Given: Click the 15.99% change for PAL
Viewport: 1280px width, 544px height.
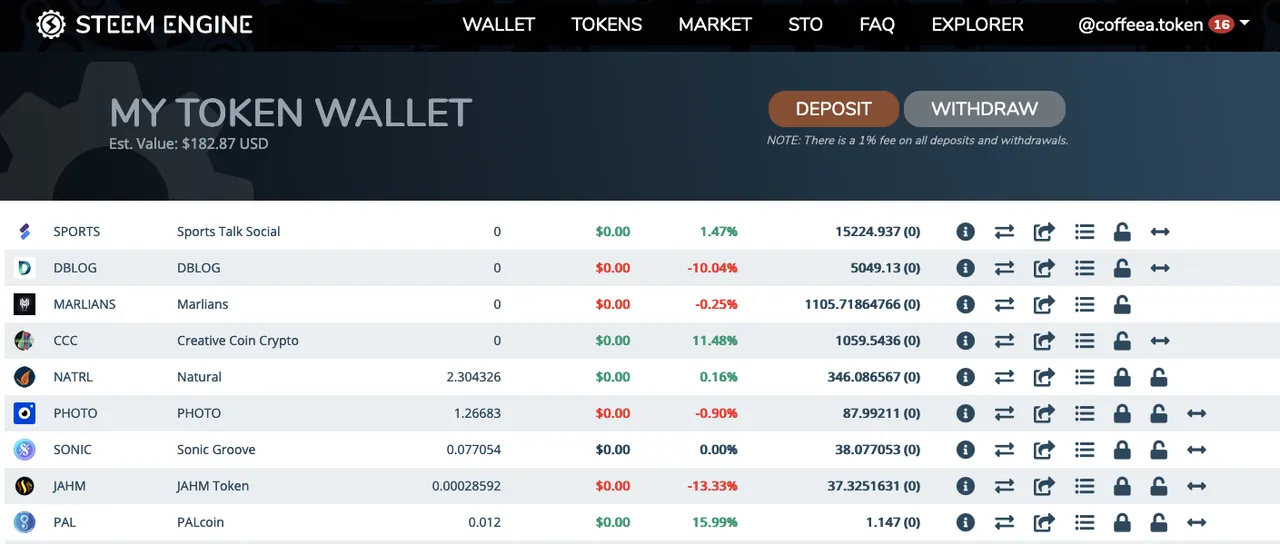Looking at the screenshot, I should click(715, 522).
